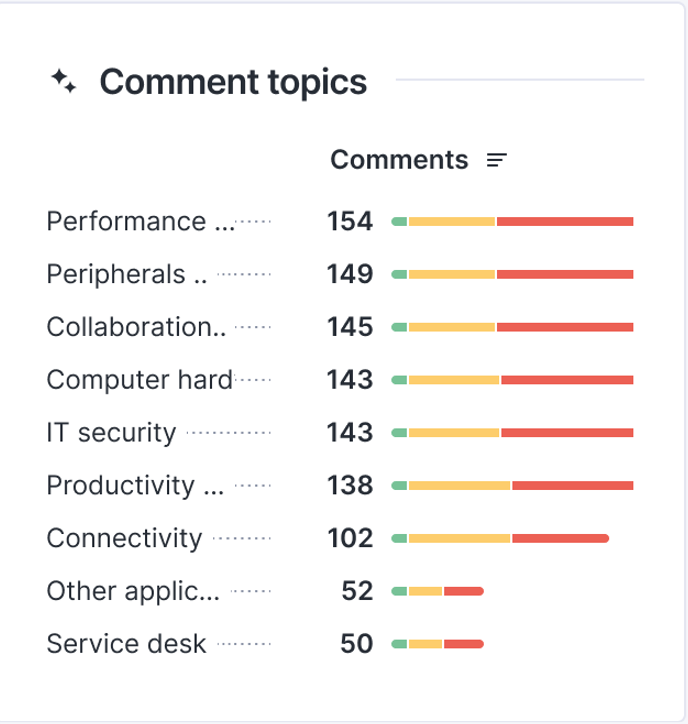The width and height of the screenshot is (688, 724).
Task: Open the Performance topic row
Action: coord(140,221)
